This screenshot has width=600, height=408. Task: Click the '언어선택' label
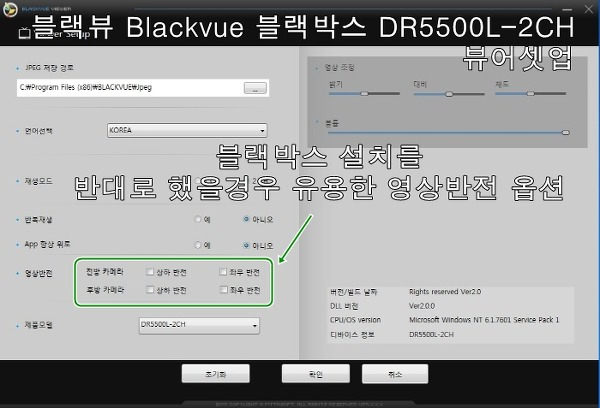[x=39, y=131]
